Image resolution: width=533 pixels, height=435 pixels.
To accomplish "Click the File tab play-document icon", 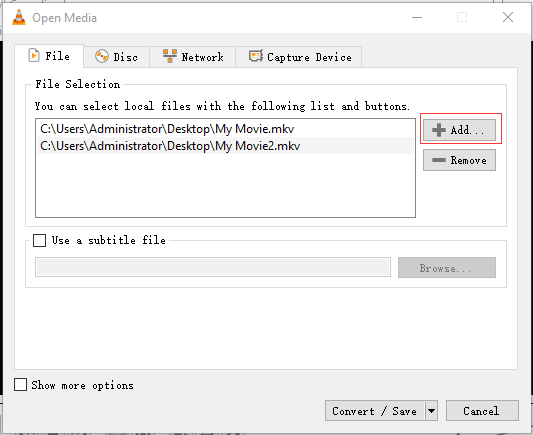I will [34, 56].
